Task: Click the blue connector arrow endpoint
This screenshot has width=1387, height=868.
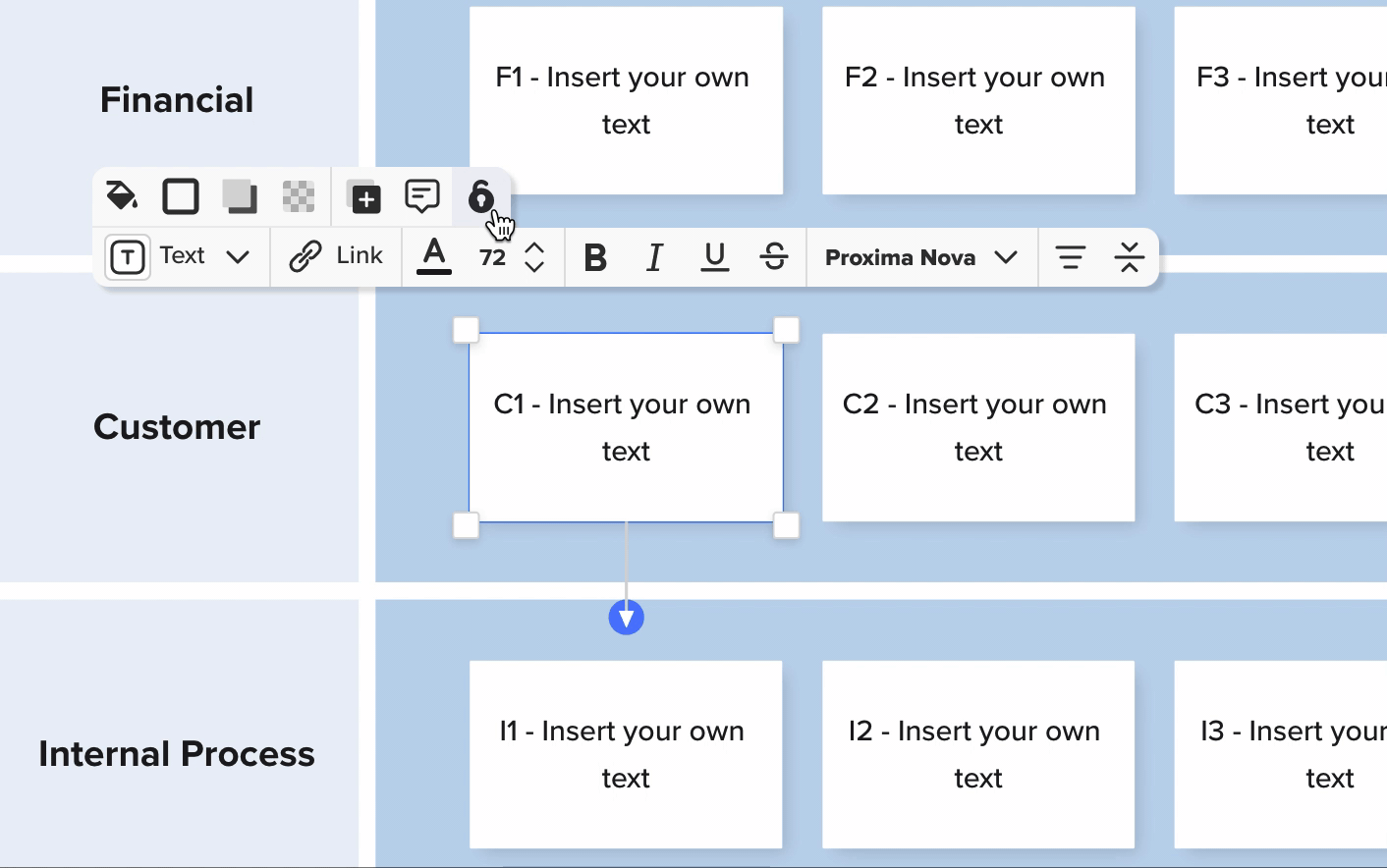Action: click(x=627, y=618)
